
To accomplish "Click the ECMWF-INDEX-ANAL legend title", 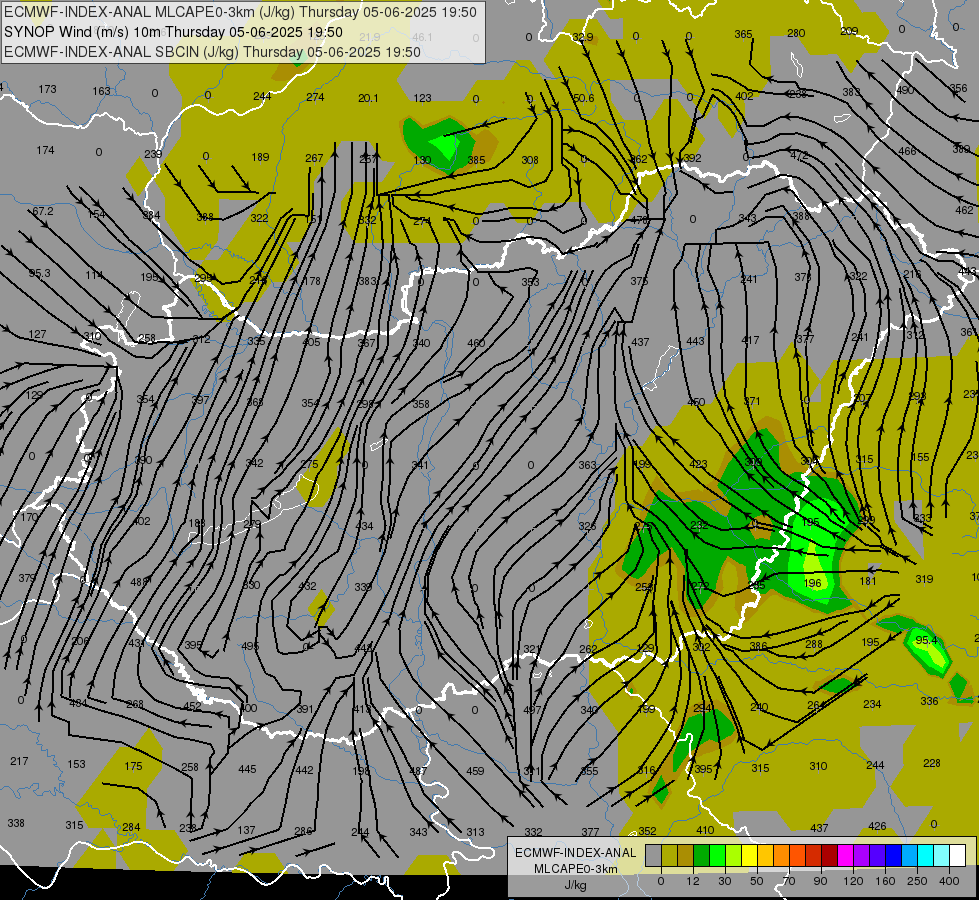I will 575,853.
